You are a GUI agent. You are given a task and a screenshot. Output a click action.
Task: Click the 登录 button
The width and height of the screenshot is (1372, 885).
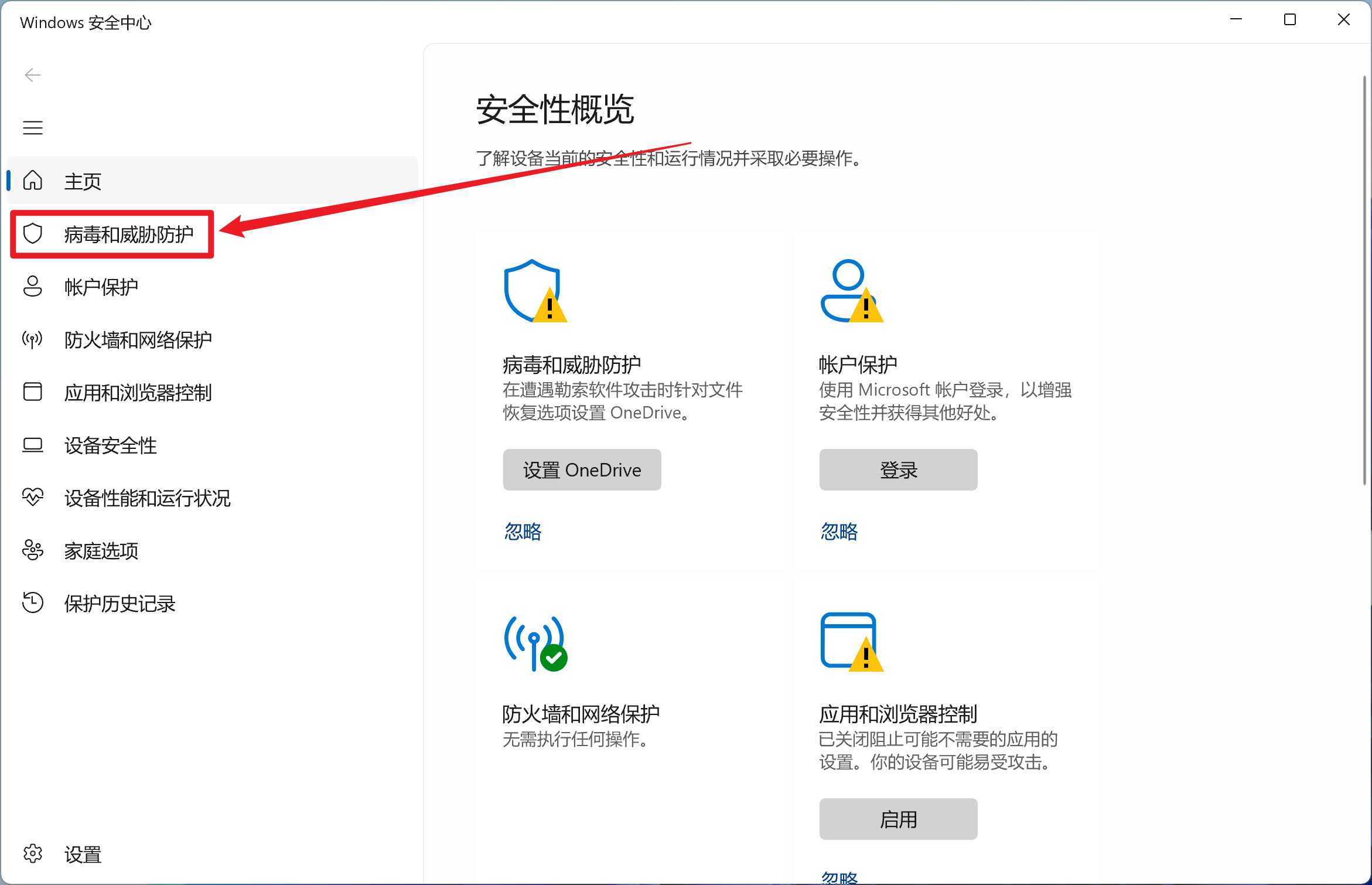[x=898, y=469]
